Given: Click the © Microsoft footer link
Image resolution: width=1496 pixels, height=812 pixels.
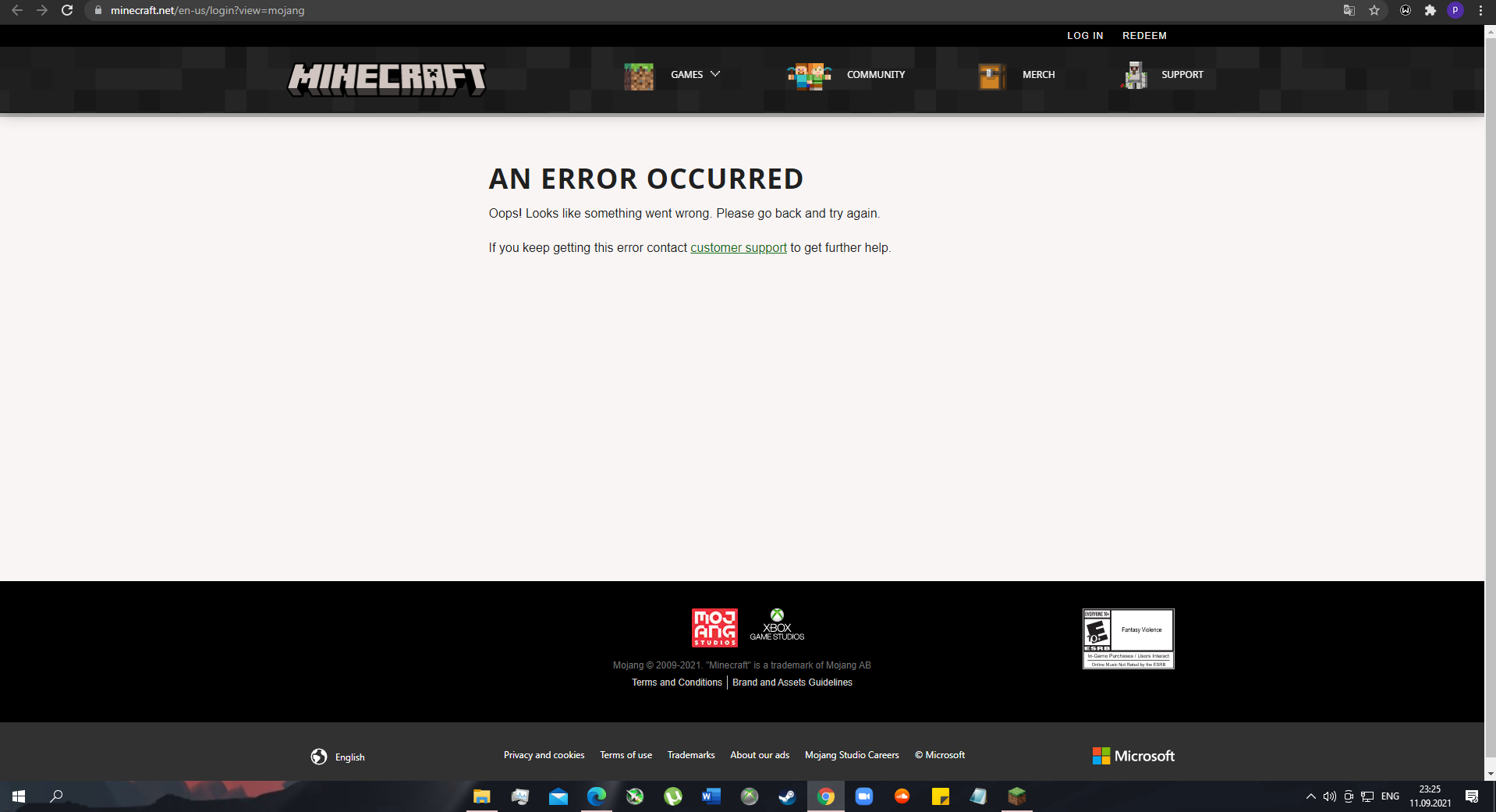Looking at the screenshot, I should [940, 755].
